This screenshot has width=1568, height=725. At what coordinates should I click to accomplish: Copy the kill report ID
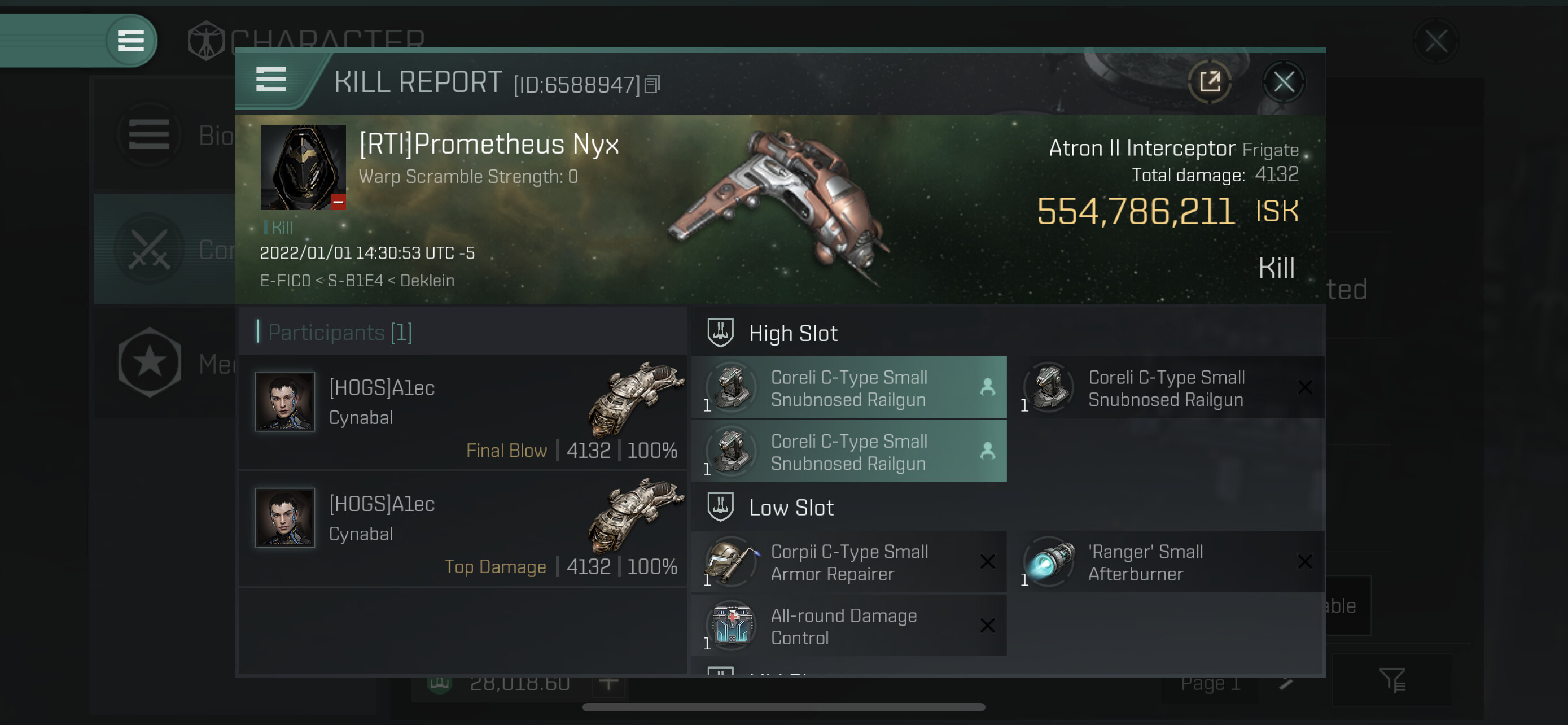pyautogui.click(x=652, y=85)
